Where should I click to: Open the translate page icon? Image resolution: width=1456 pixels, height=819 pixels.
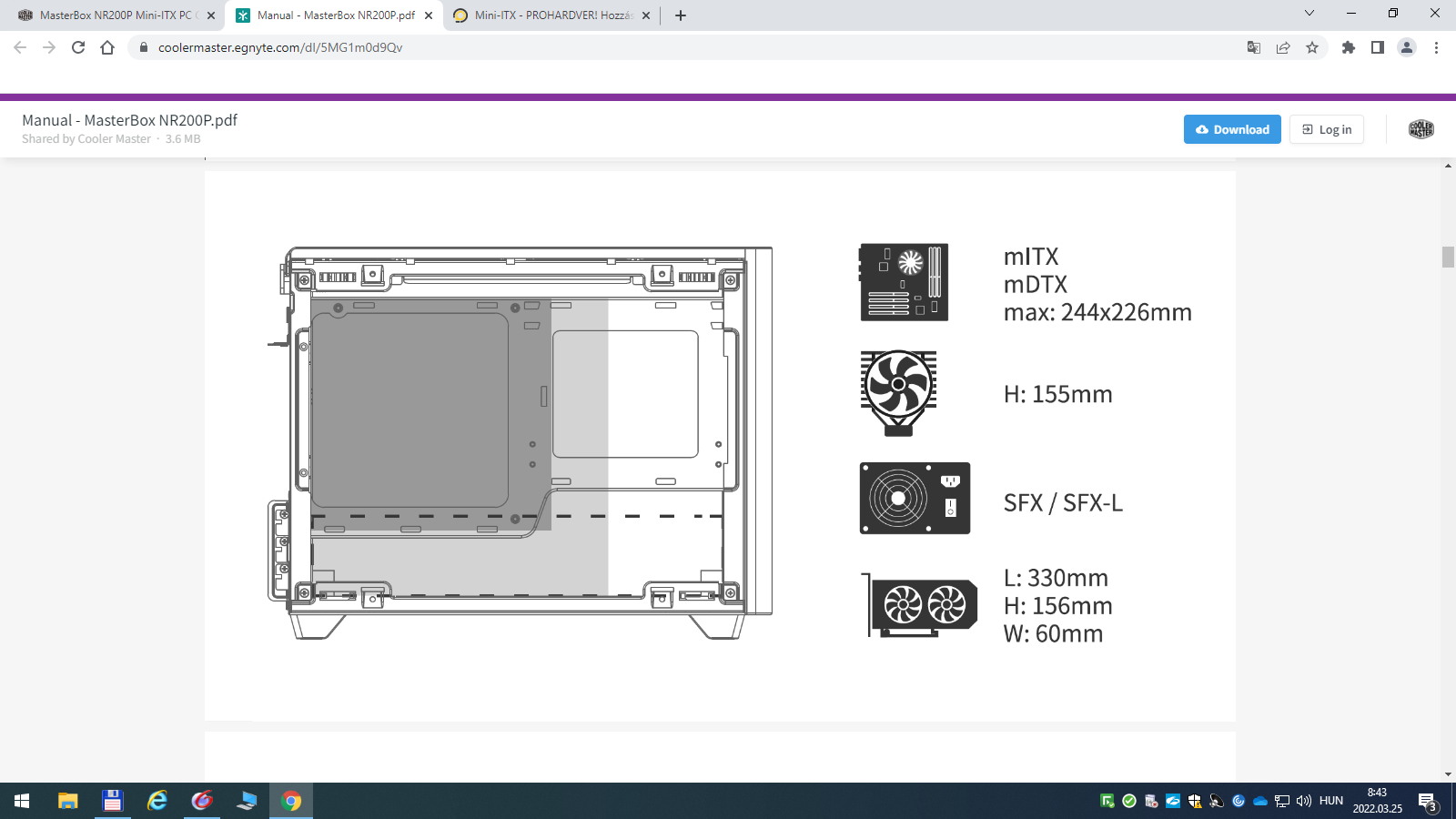(1254, 47)
